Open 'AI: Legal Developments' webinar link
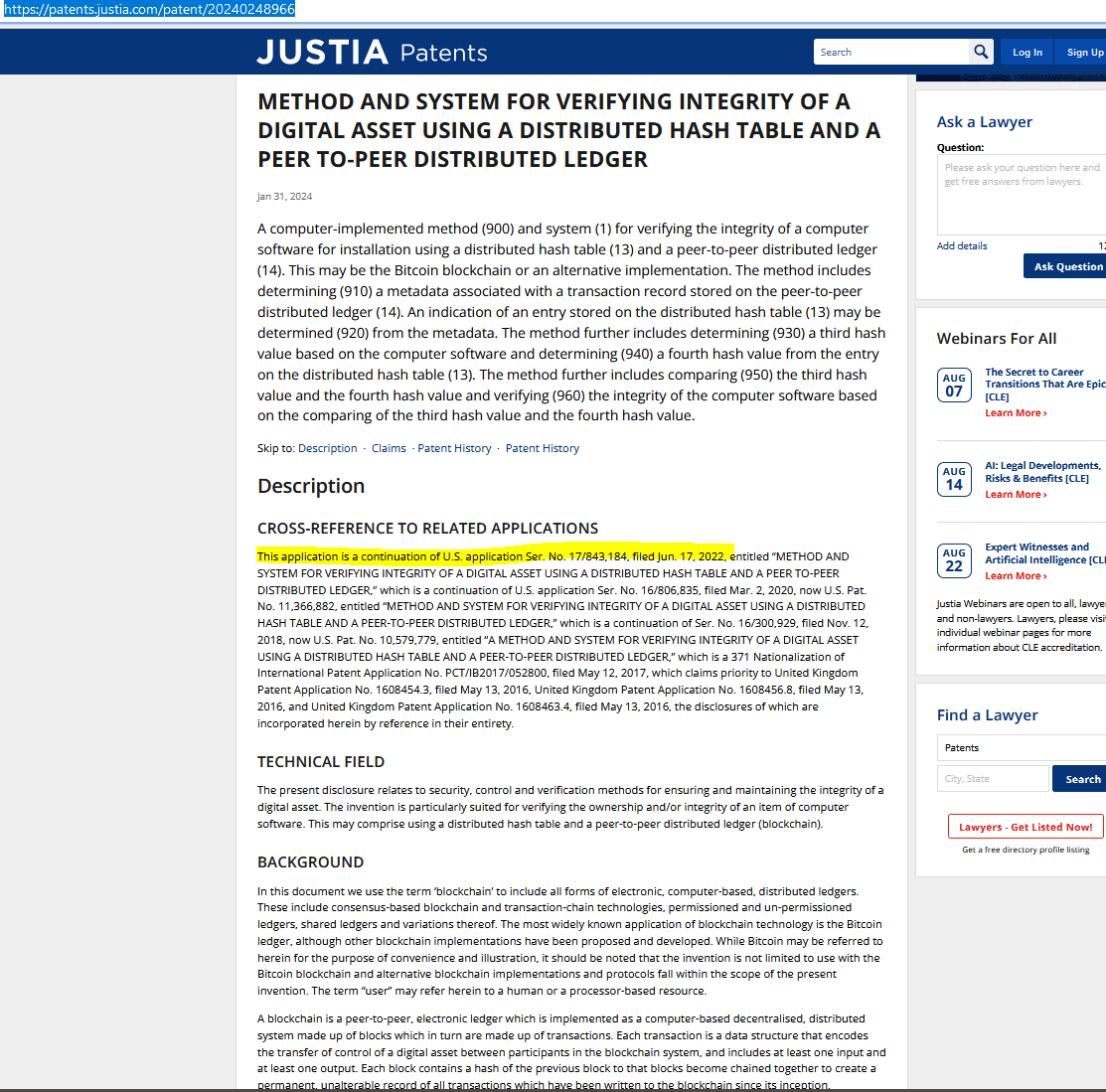 pyautogui.click(x=1041, y=472)
